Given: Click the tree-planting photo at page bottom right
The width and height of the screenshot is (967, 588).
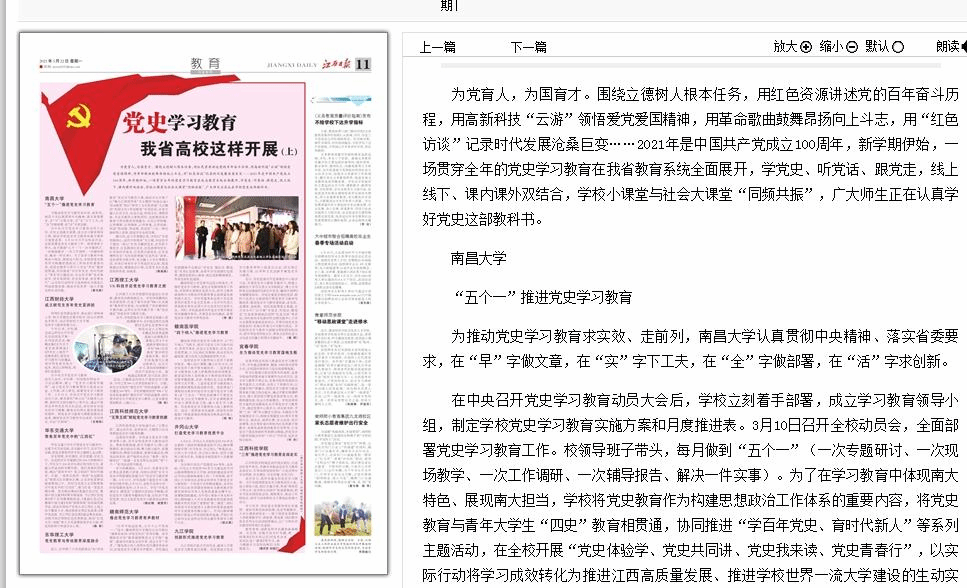Looking at the screenshot, I should [x=342, y=519].
